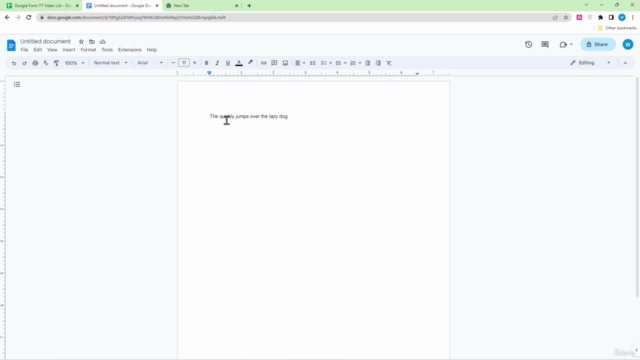
Task: Open the Google account avatar in Docs
Action: click(x=628, y=44)
